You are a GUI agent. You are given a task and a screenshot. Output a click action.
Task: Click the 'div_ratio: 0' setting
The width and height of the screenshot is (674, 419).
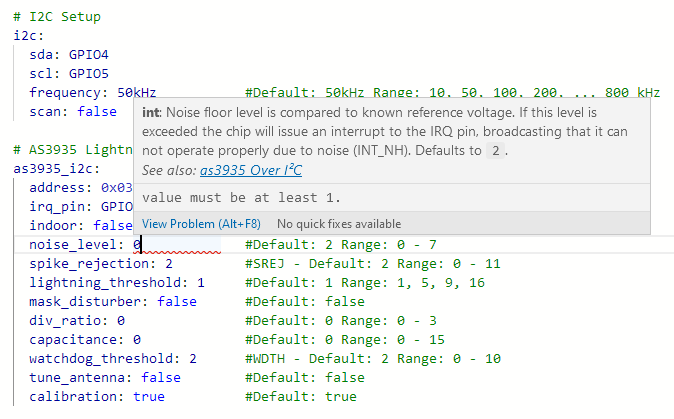77,321
